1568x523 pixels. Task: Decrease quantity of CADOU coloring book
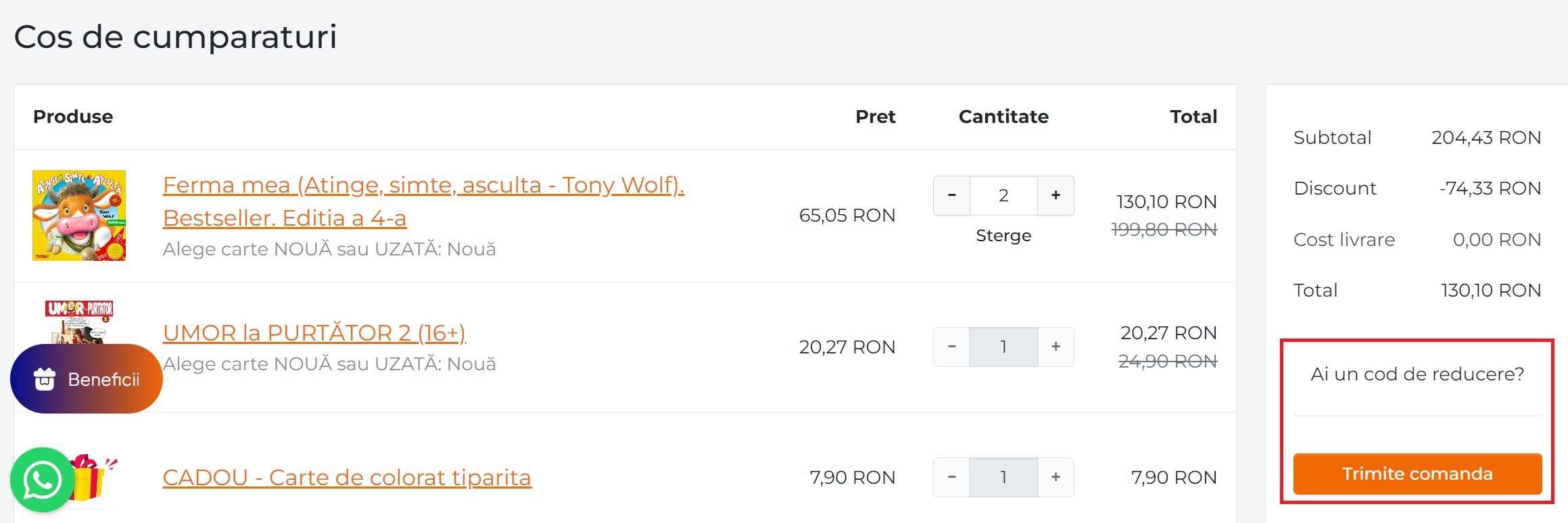click(x=951, y=477)
